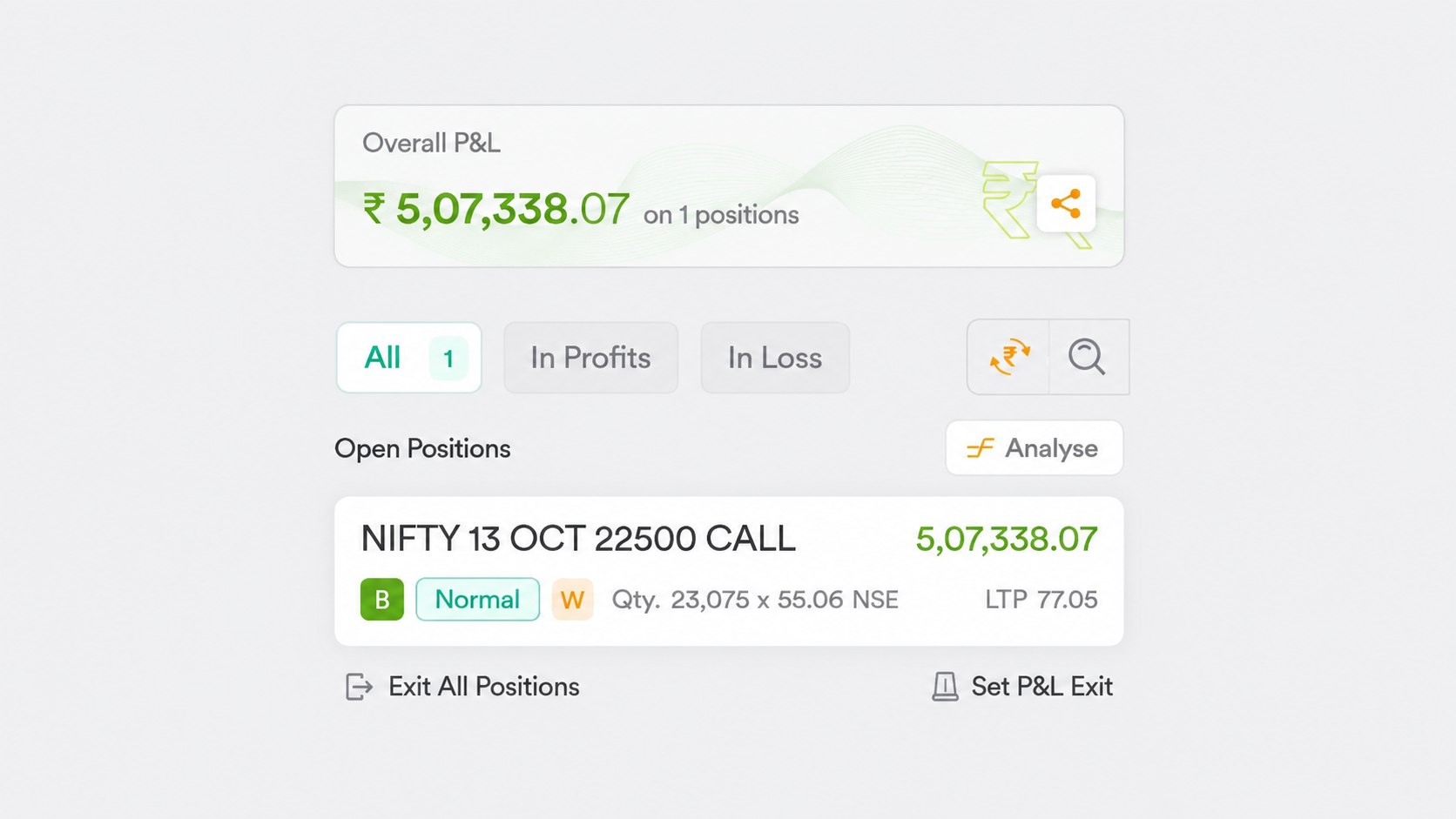Open the search magnifier icon

tap(1087, 357)
